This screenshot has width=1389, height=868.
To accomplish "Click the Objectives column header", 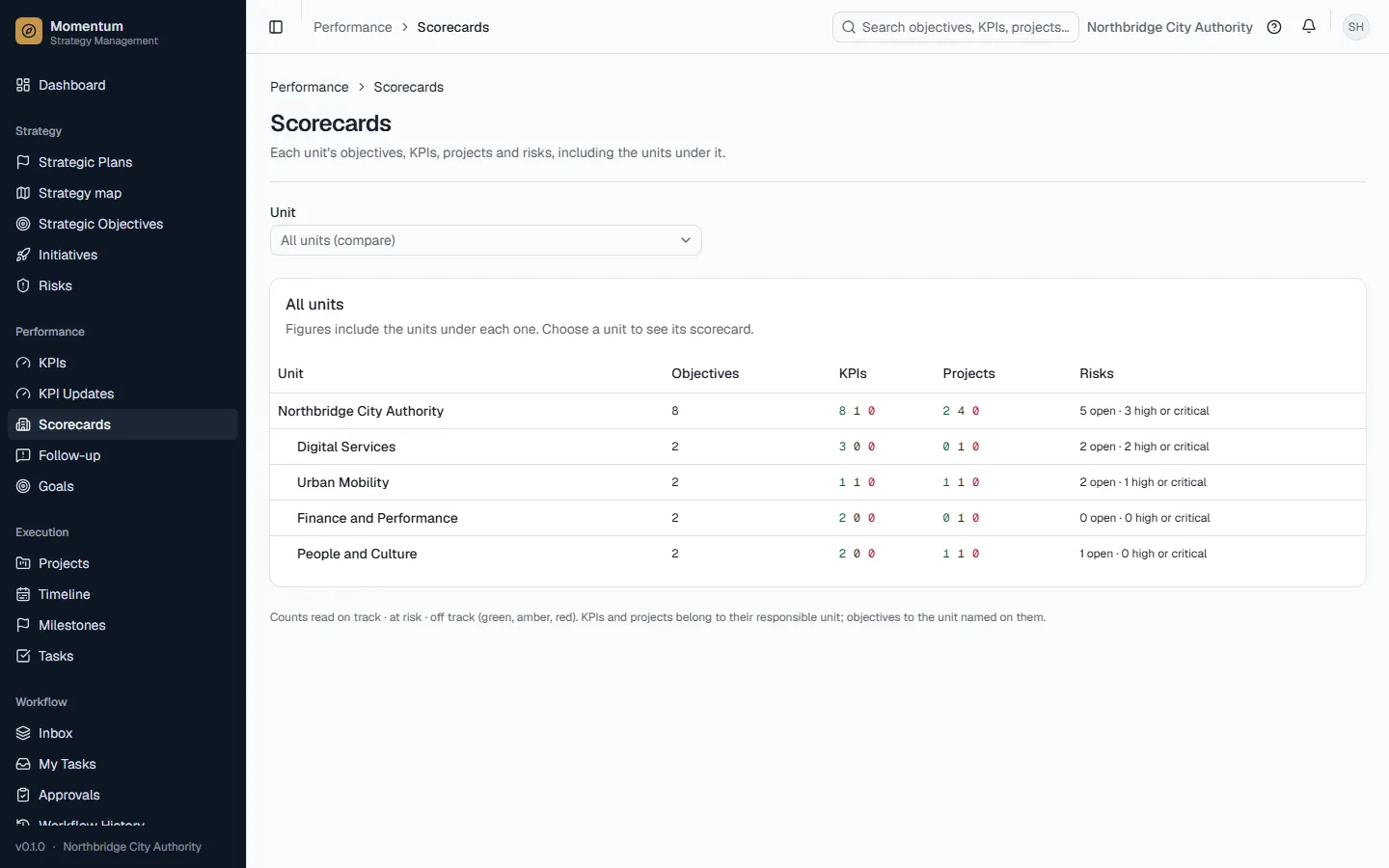I will 705,373.
